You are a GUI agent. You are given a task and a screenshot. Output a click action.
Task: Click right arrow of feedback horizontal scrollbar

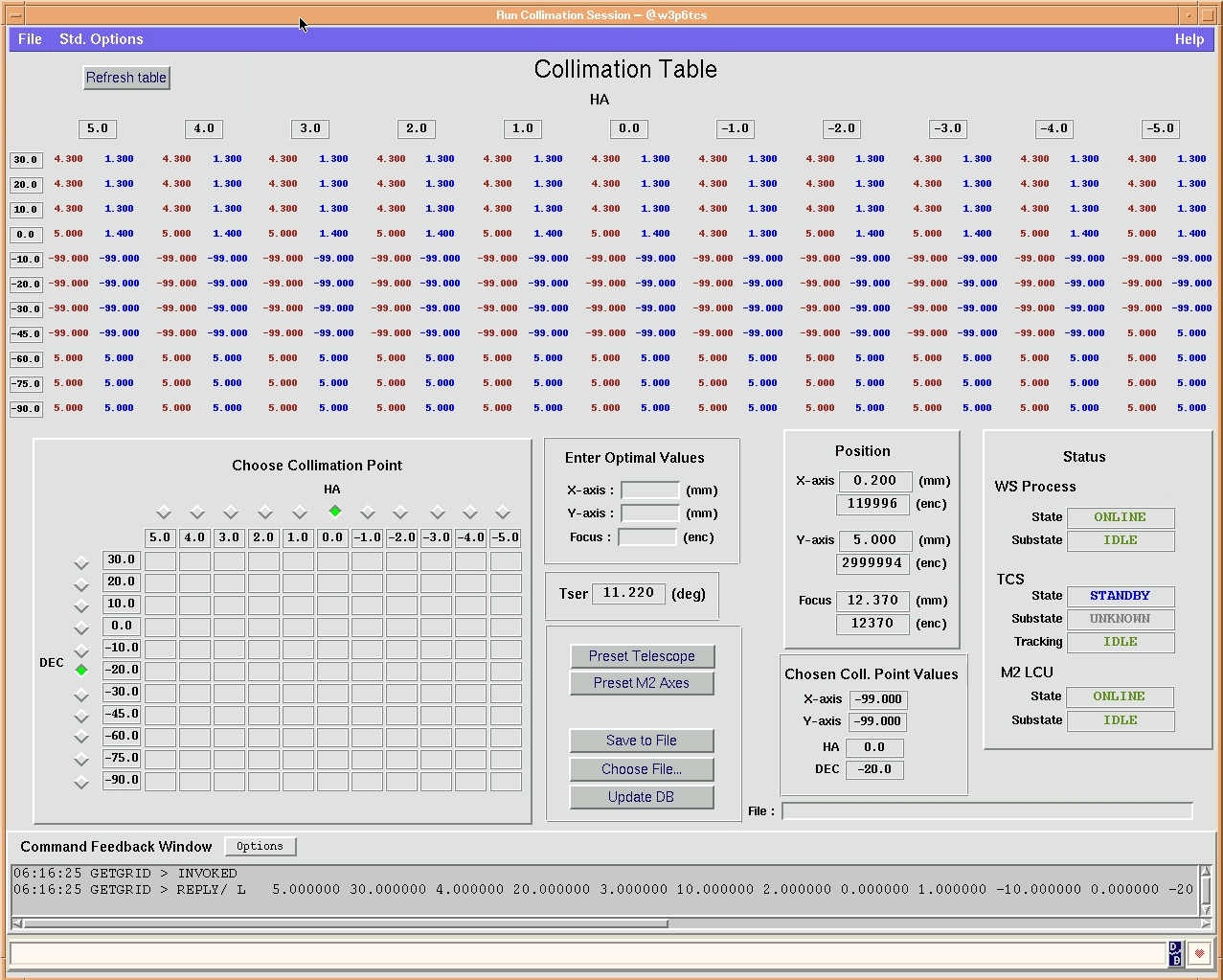[1206, 923]
